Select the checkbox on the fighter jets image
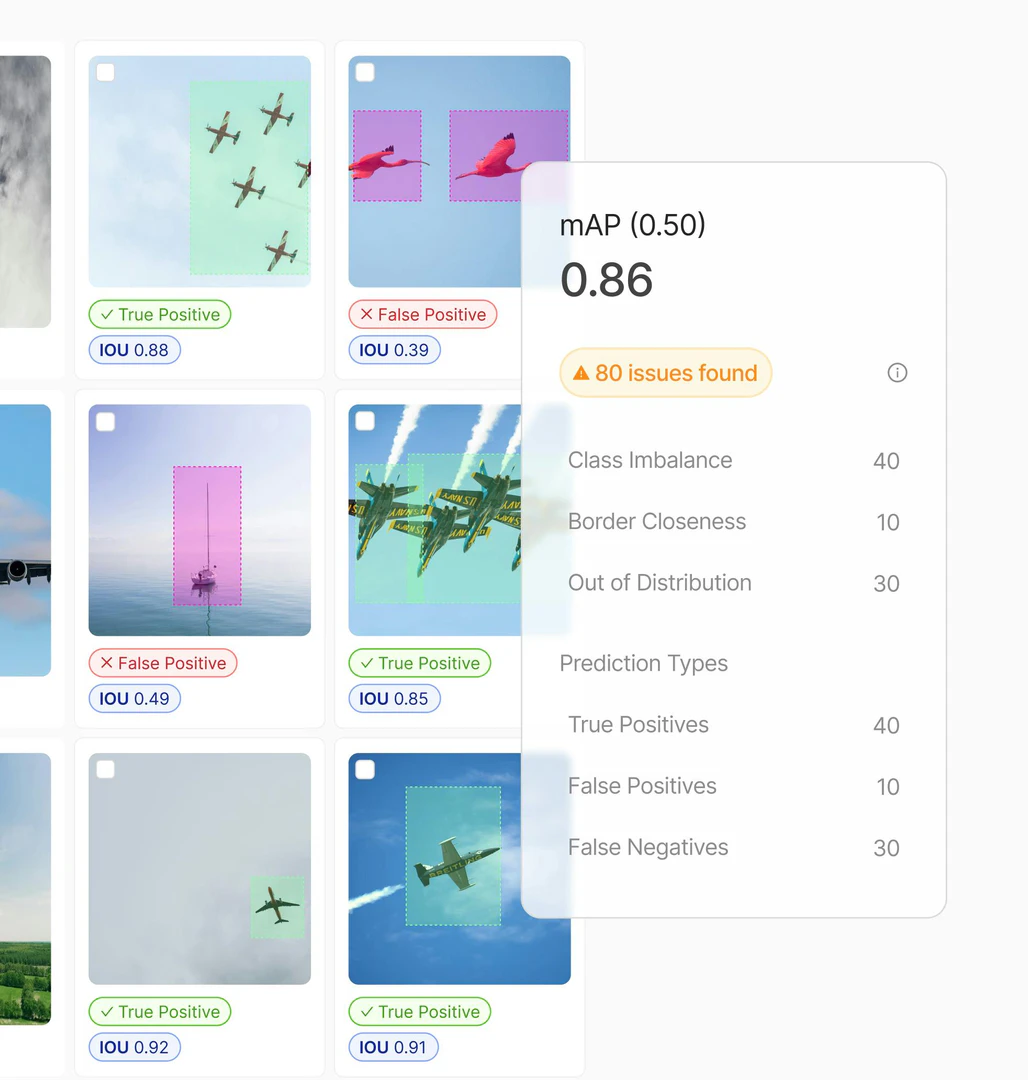 pyautogui.click(x=364, y=421)
